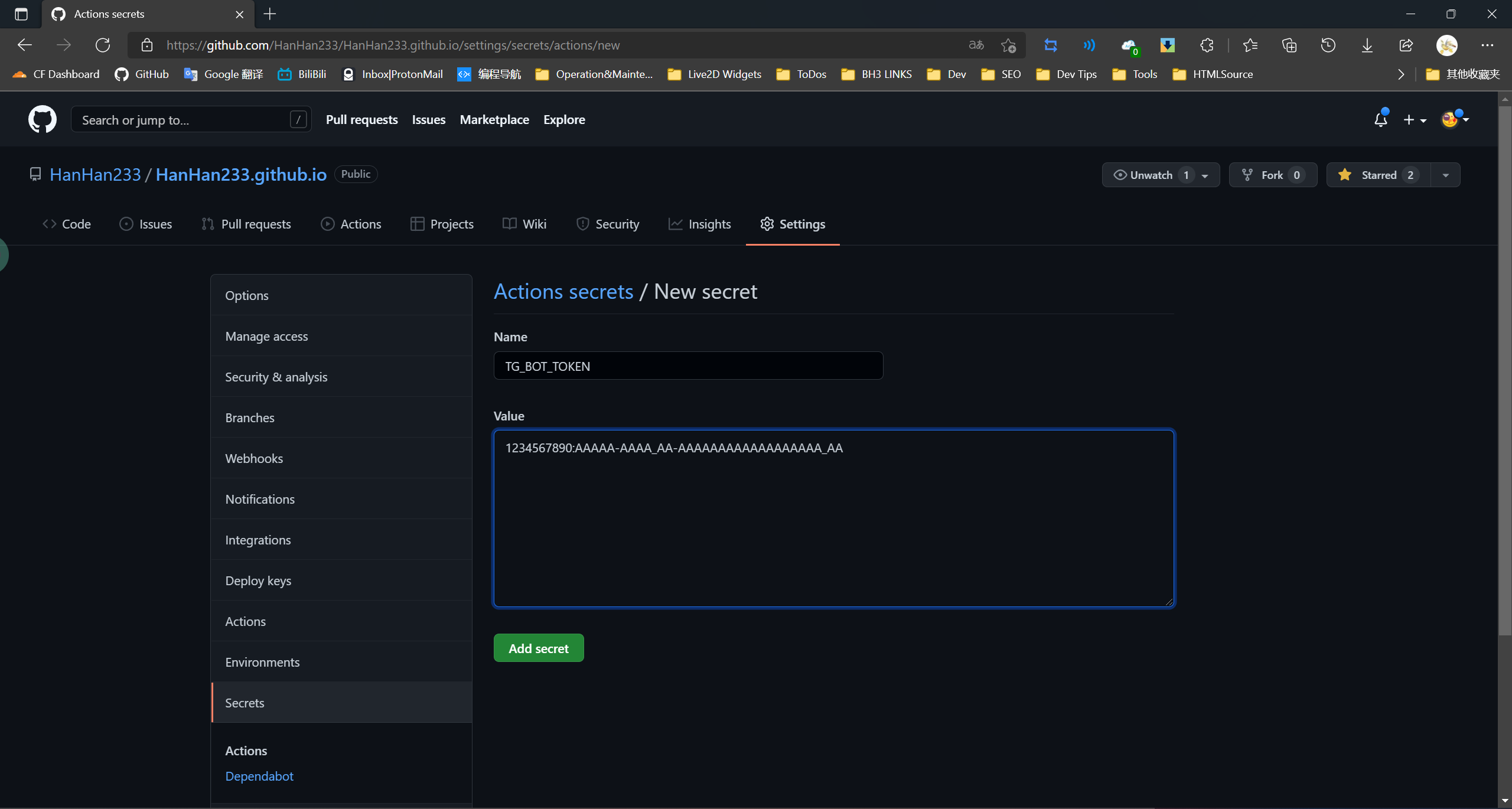Image resolution: width=1512 pixels, height=809 pixels.
Task: Click the Actions secrets breadcrumb link
Action: click(x=563, y=290)
